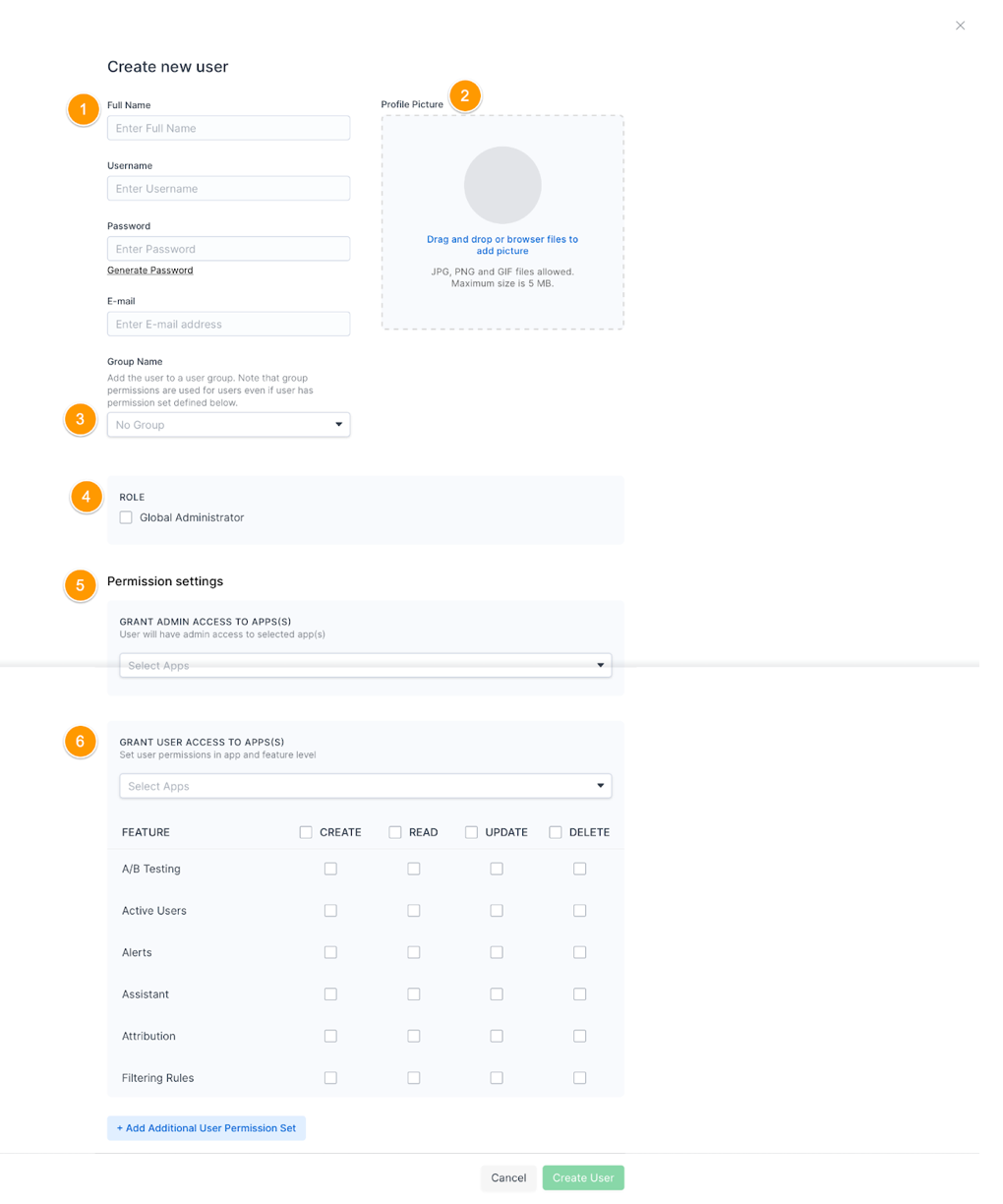This screenshot has width=1003, height=1204.
Task: Check Delete permission for Alerts
Action: 580,952
